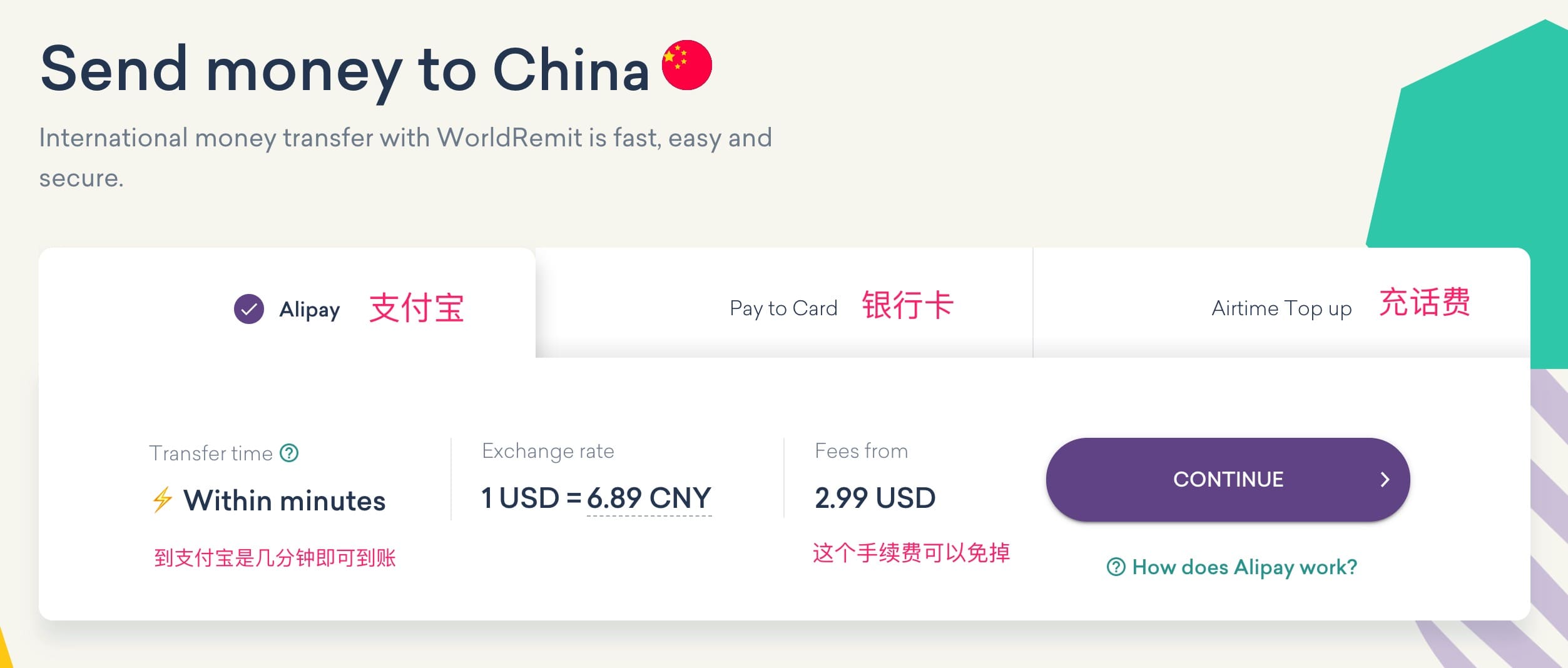Click the dashed underline below the CNY rate

click(648, 517)
